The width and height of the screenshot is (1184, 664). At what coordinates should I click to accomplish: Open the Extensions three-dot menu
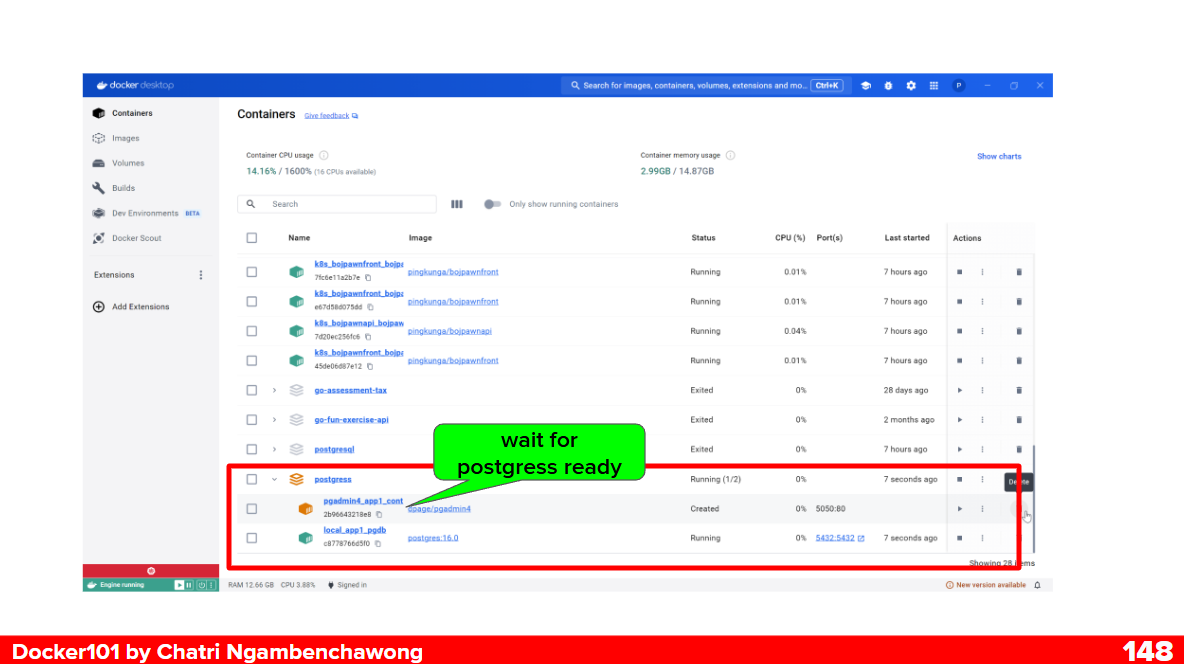point(201,275)
